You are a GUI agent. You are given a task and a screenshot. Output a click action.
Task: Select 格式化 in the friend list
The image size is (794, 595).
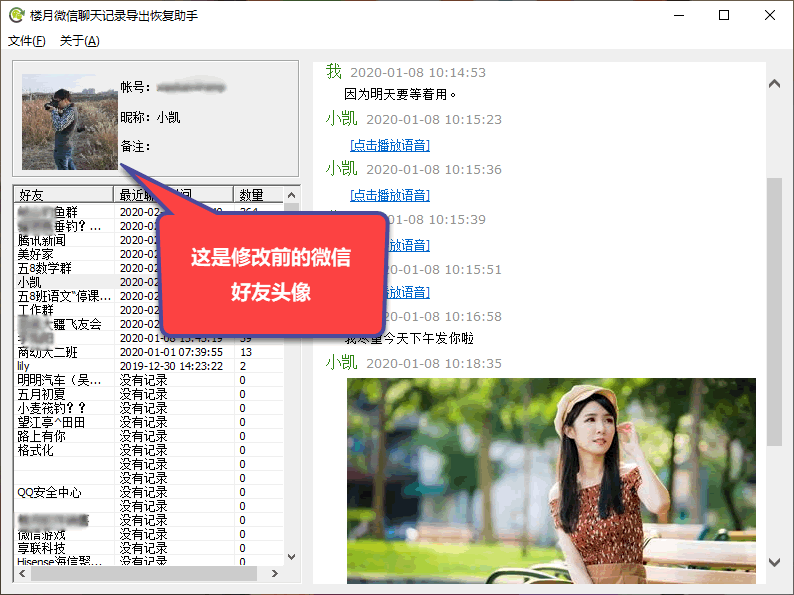(35, 450)
